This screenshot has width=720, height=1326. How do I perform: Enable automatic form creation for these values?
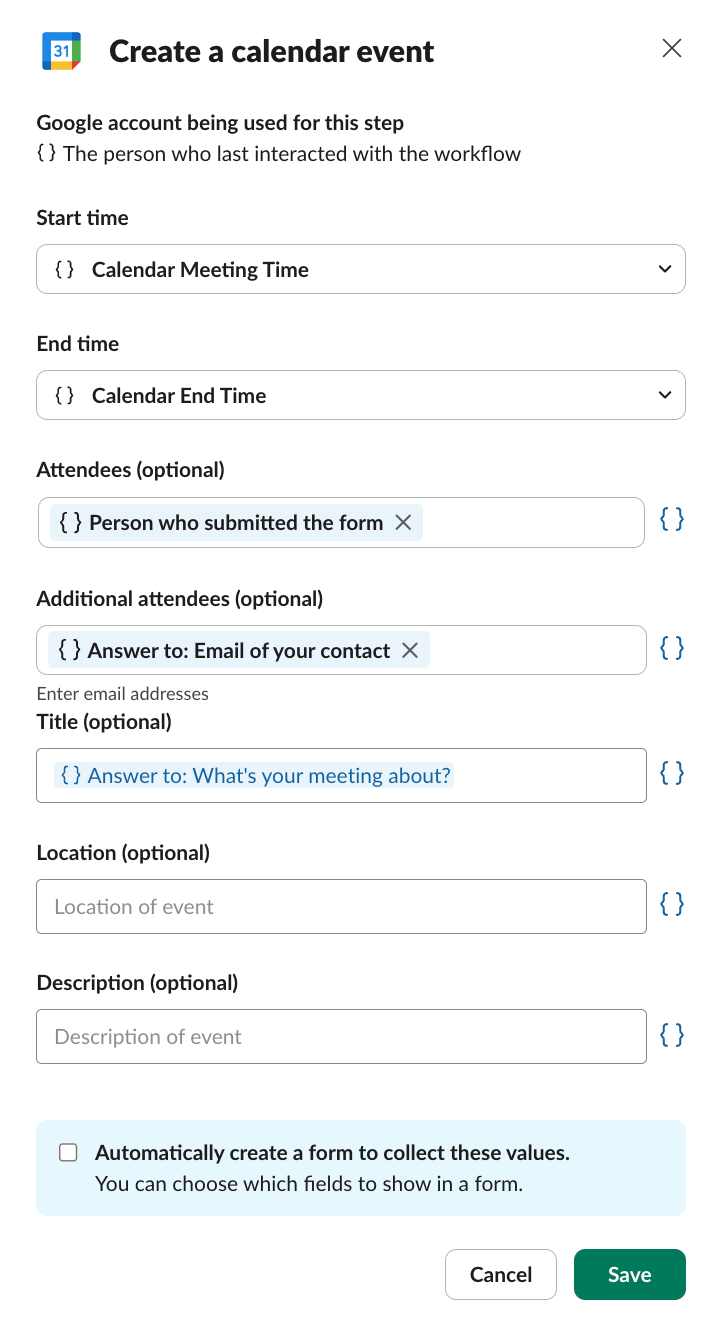pyautogui.click(x=68, y=1152)
